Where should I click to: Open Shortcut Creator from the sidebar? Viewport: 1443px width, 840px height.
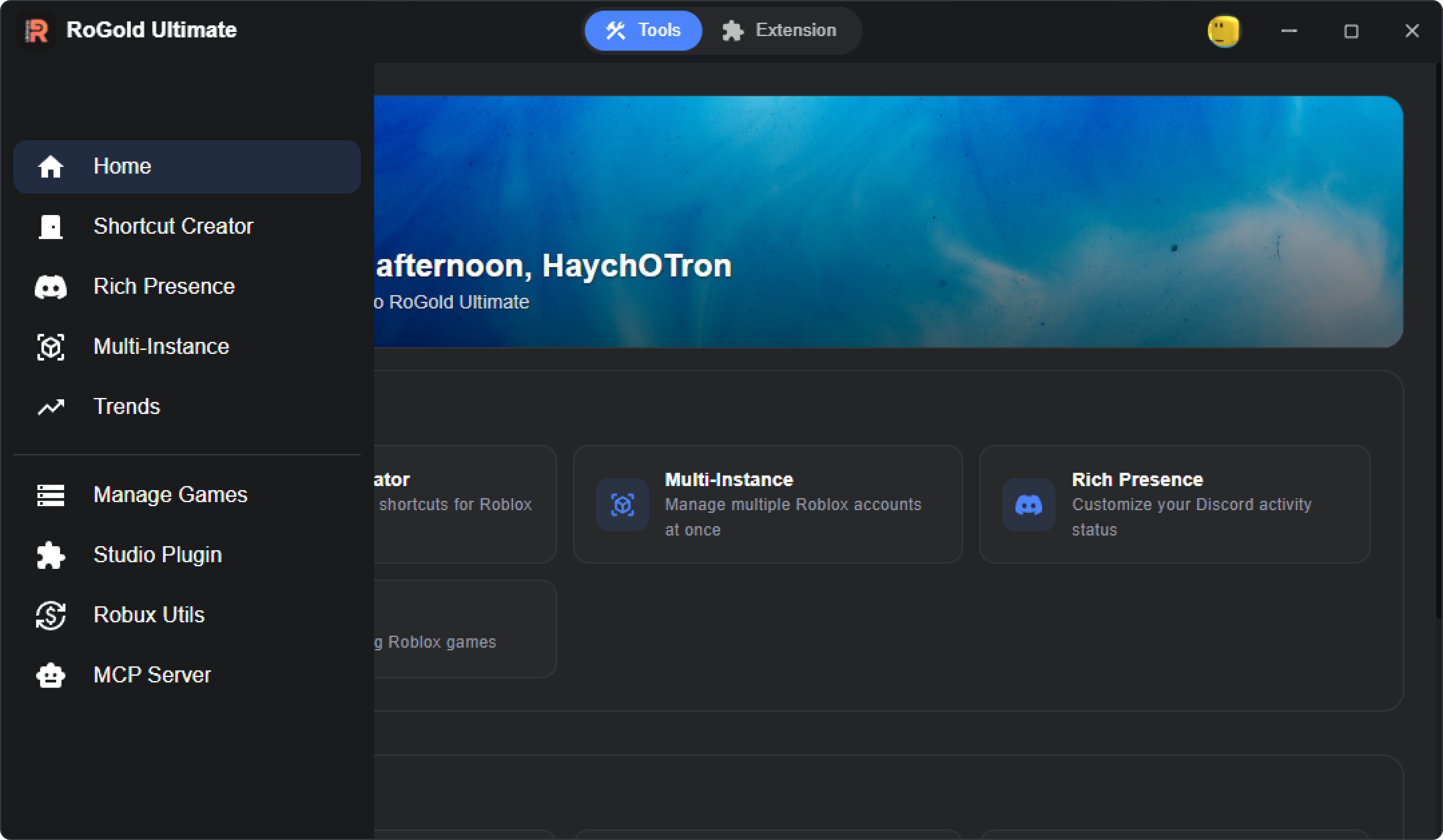click(x=187, y=227)
